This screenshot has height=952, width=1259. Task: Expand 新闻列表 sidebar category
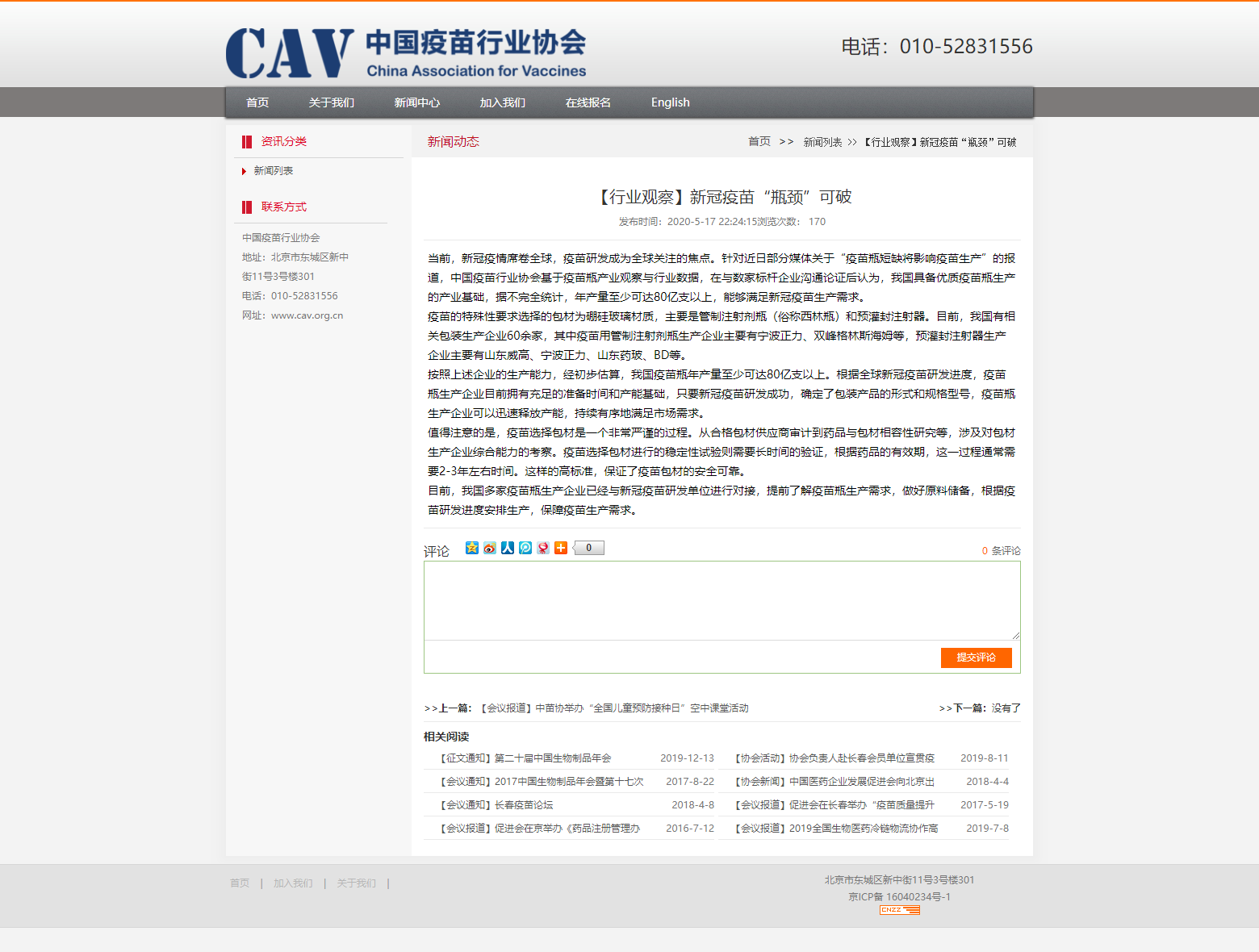coord(274,171)
